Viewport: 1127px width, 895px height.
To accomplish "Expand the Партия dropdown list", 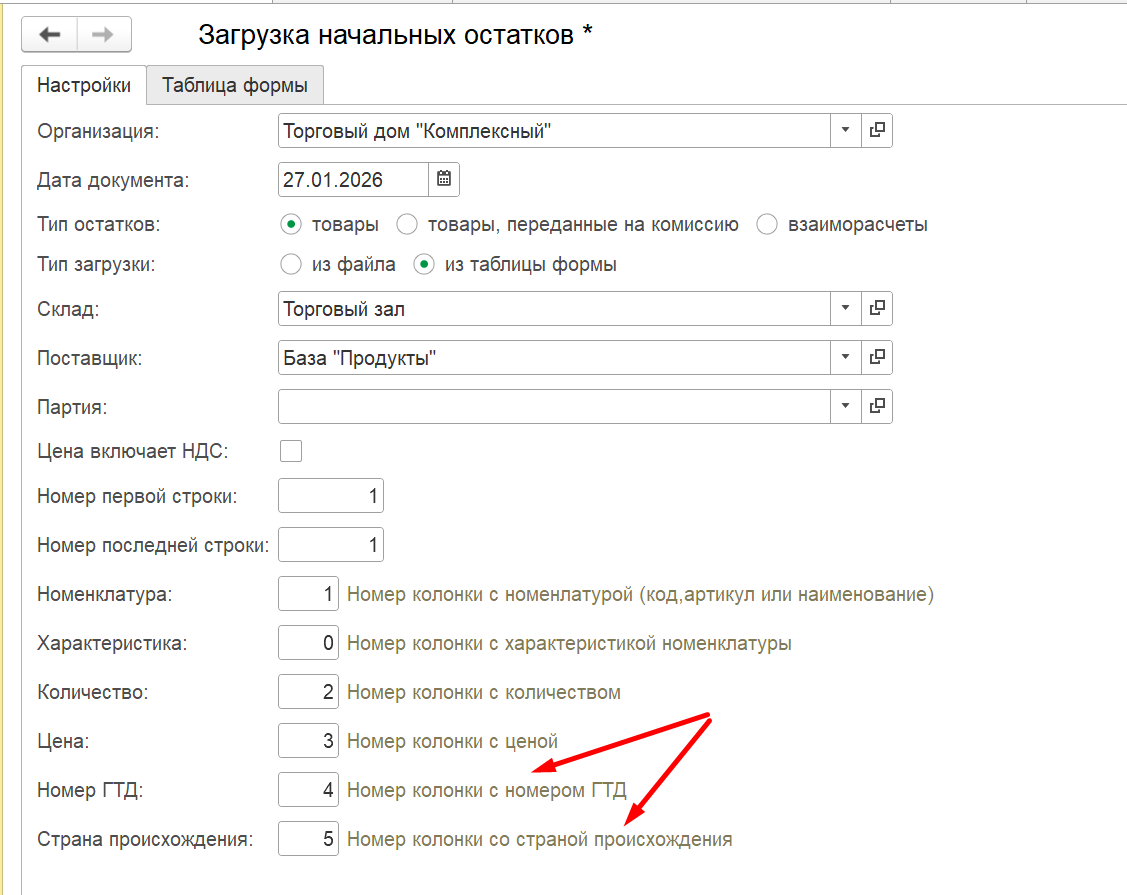I will point(846,406).
